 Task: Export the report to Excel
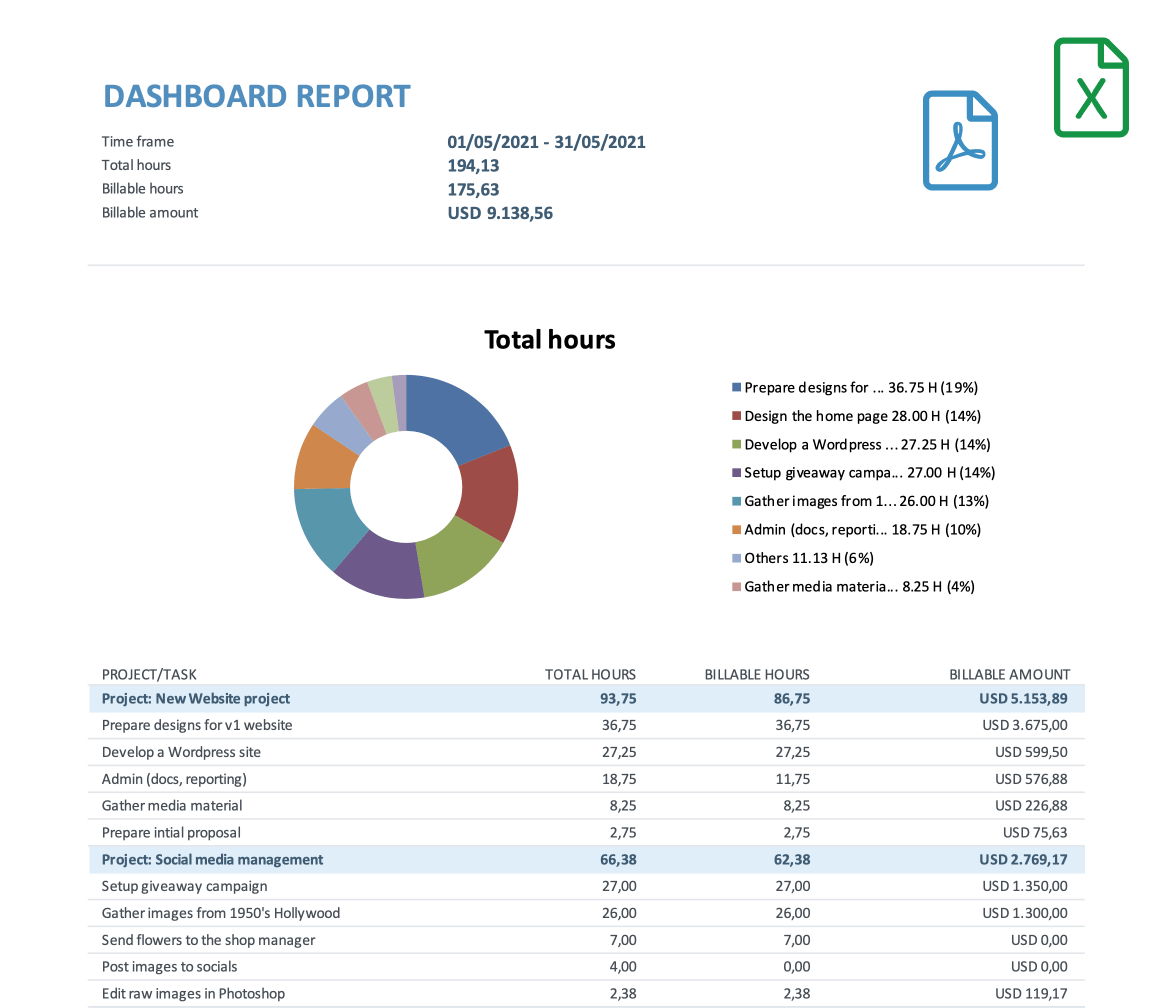point(1090,87)
